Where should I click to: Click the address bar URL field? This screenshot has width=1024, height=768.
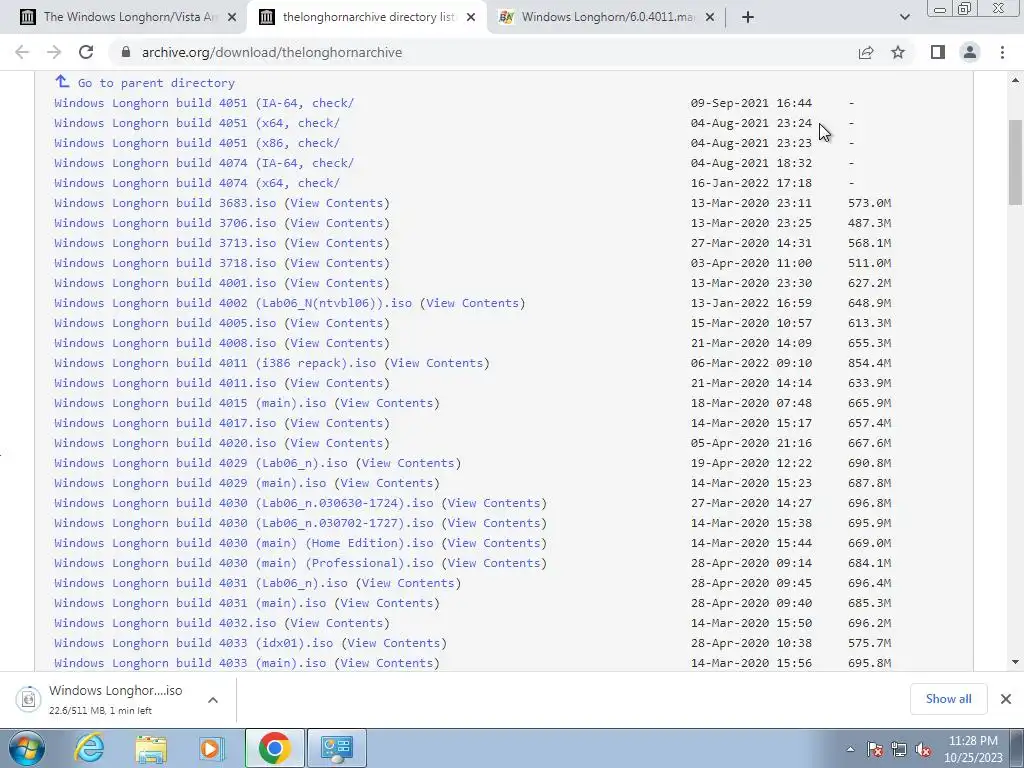(x=272, y=52)
